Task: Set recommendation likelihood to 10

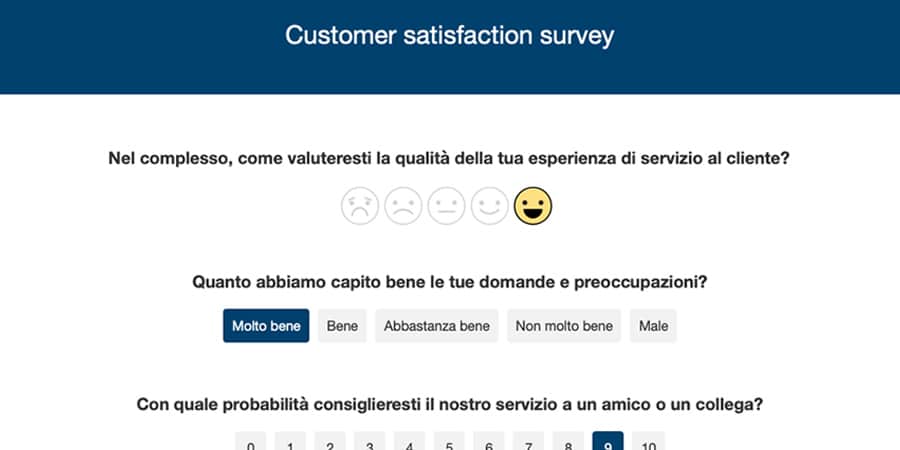Action: tap(648, 442)
